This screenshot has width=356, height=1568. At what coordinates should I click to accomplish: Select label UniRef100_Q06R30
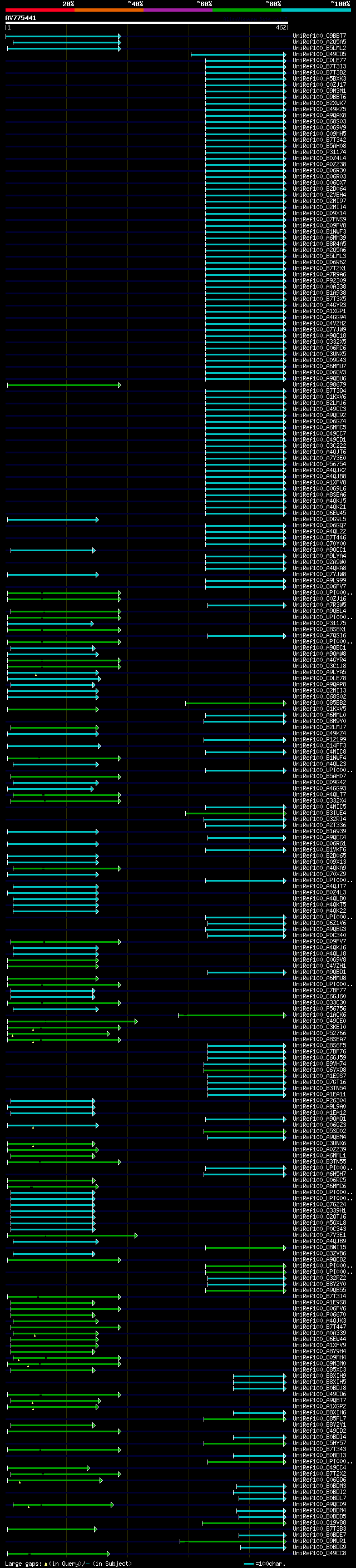click(319, 170)
